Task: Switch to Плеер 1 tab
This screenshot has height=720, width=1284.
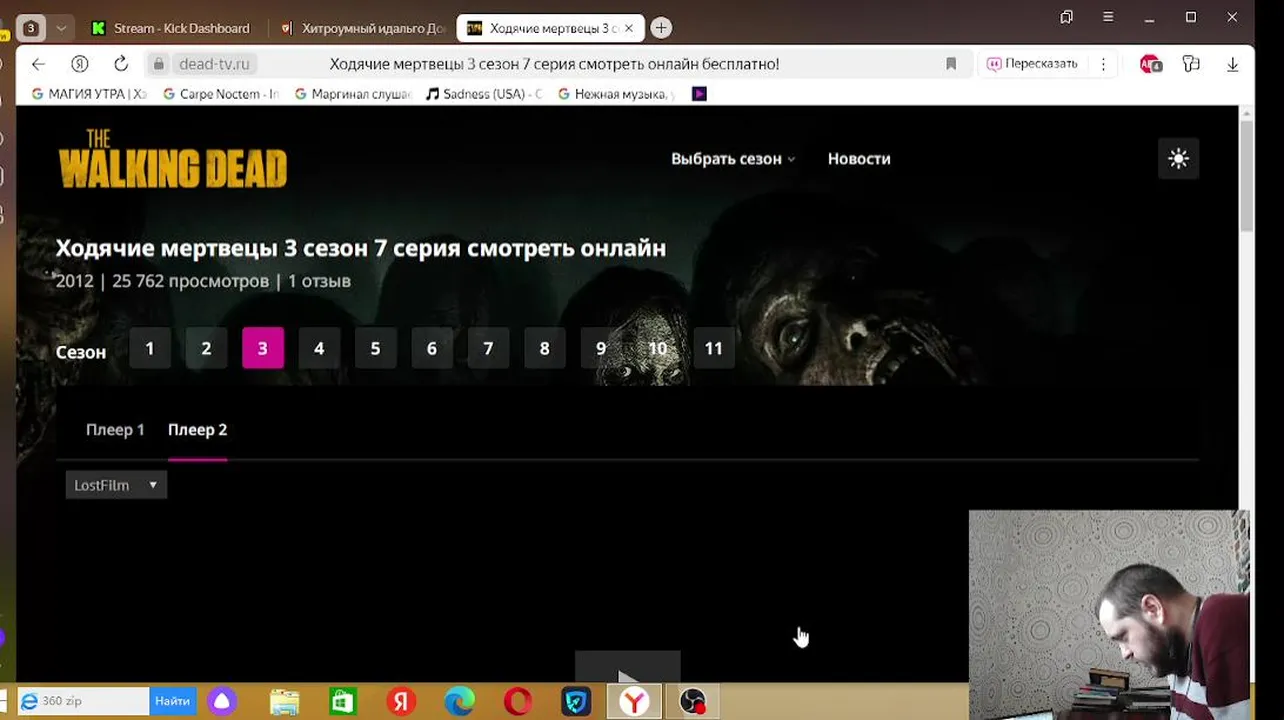Action: [115, 430]
